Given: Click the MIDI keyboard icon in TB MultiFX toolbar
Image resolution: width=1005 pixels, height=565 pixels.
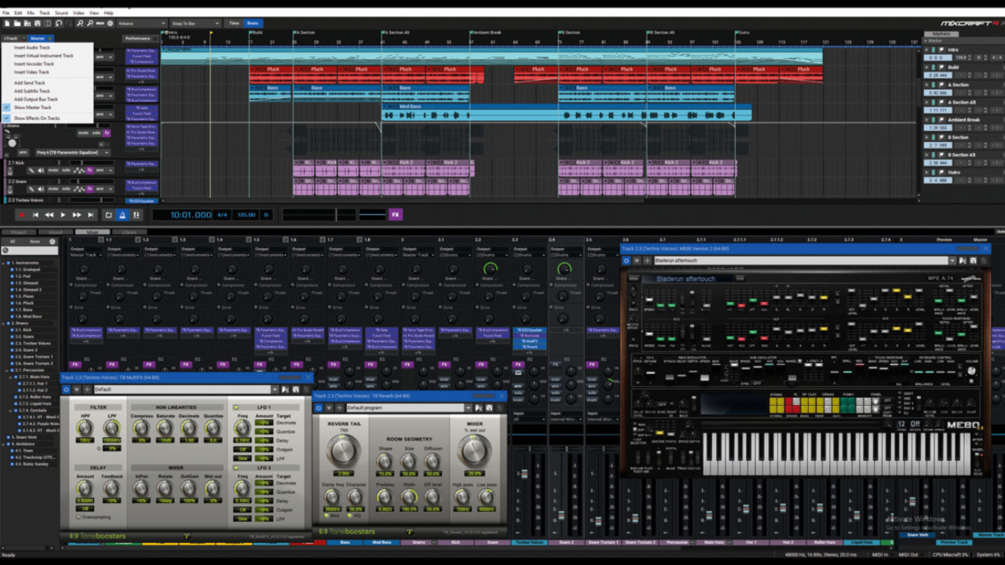Looking at the screenshot, I should click(285, 389).
